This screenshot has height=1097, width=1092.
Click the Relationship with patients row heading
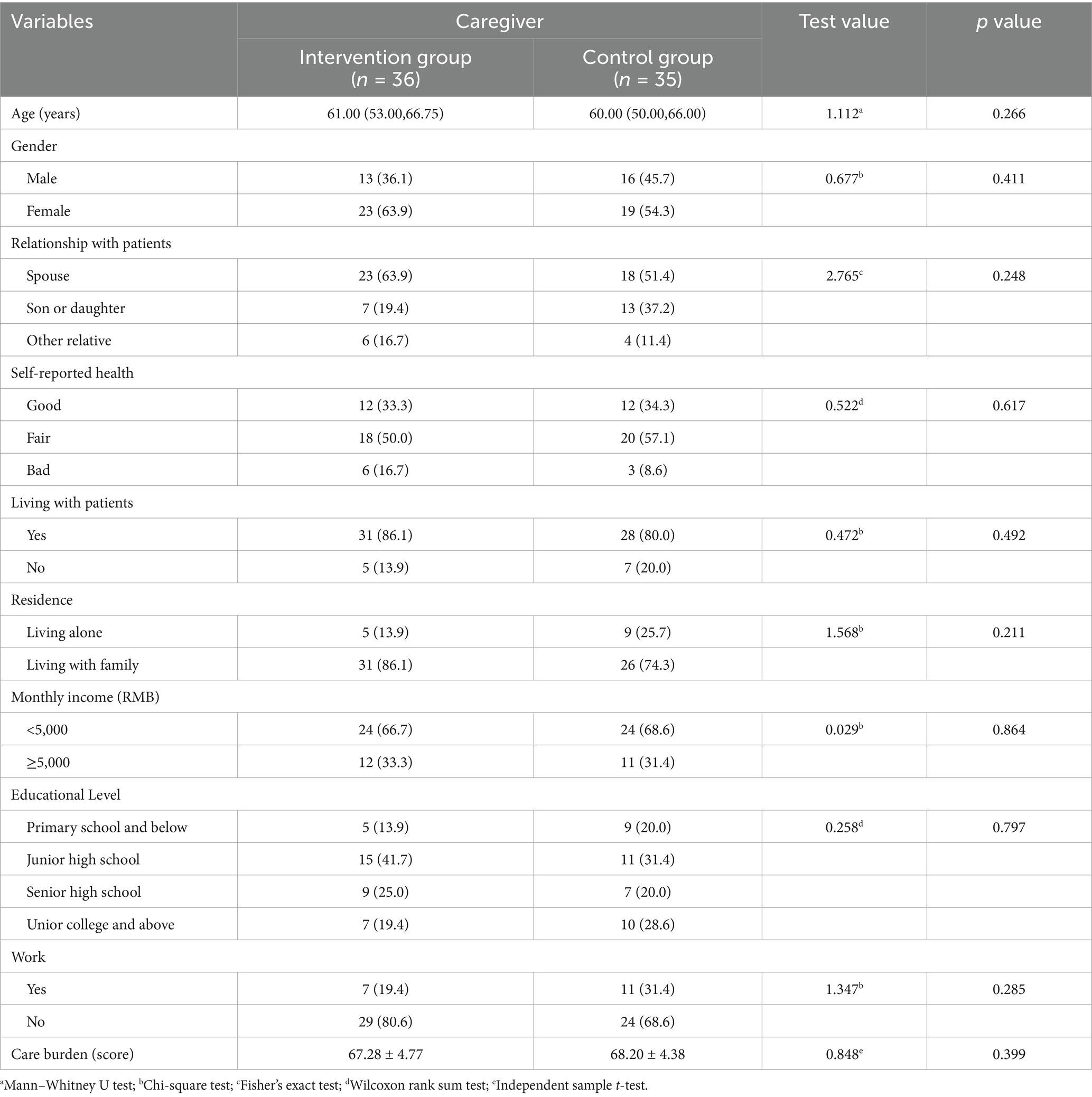pyautogui.click(x=91, y=243)
